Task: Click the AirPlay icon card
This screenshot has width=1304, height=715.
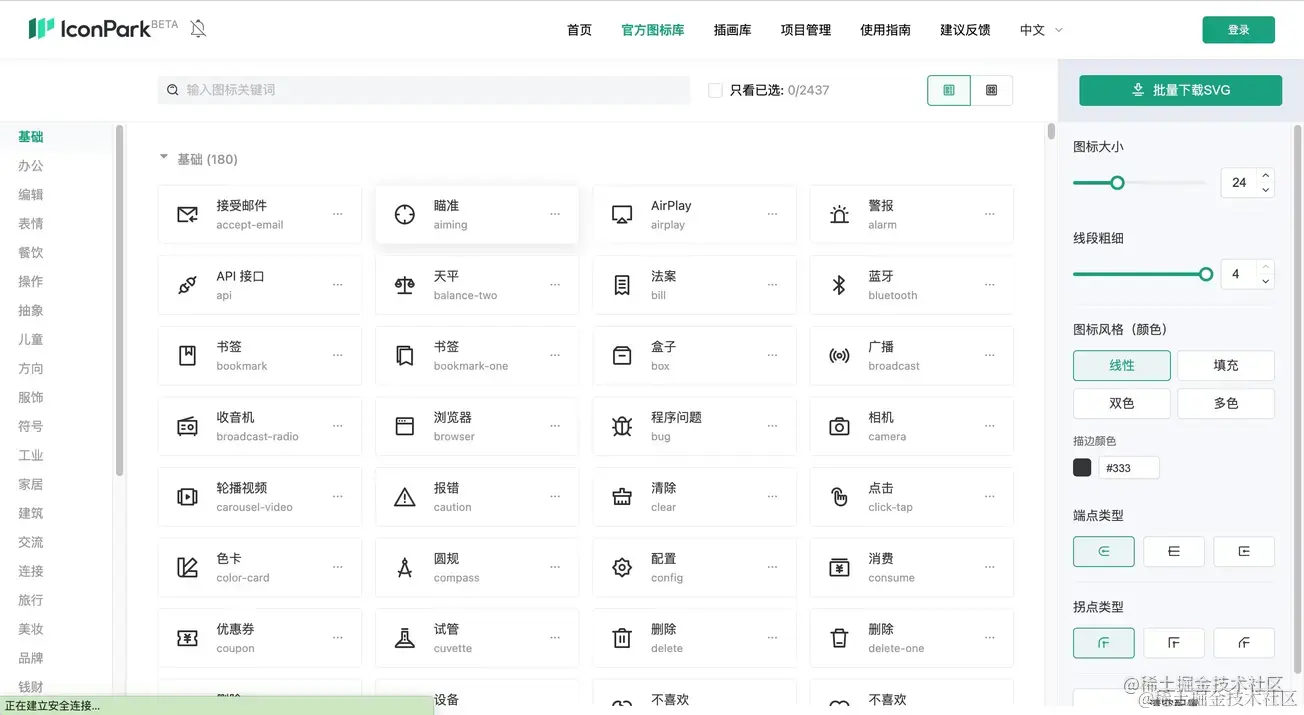Action: click(x=694, y=214)
